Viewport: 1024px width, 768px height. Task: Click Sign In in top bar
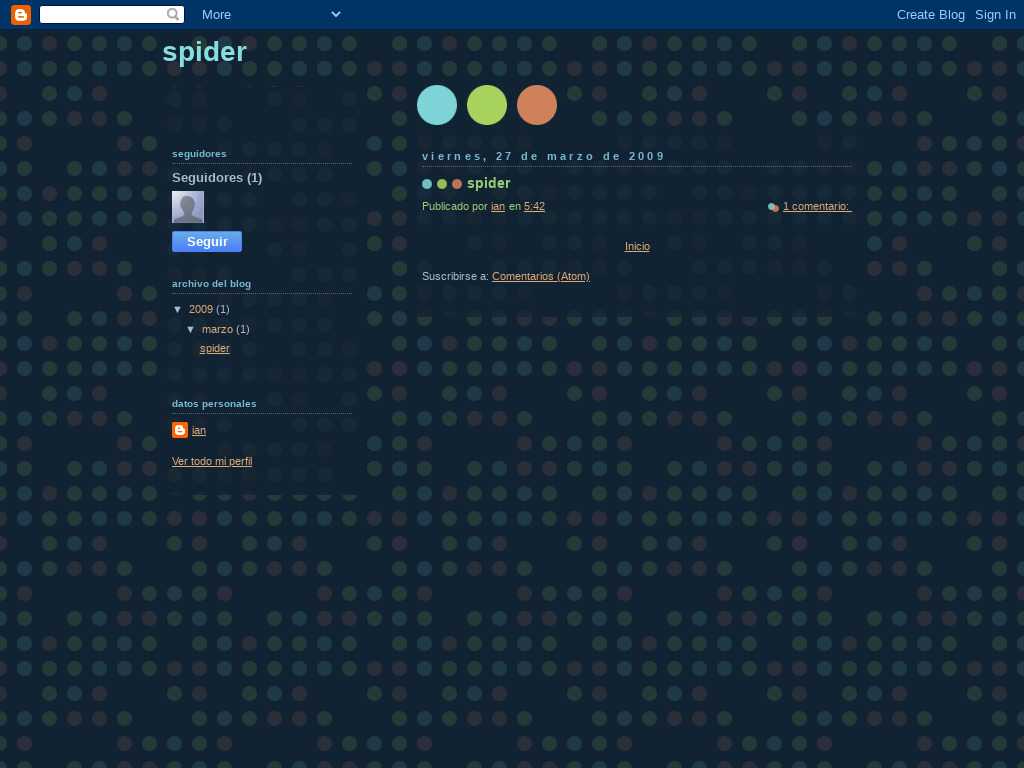point(995,14)
